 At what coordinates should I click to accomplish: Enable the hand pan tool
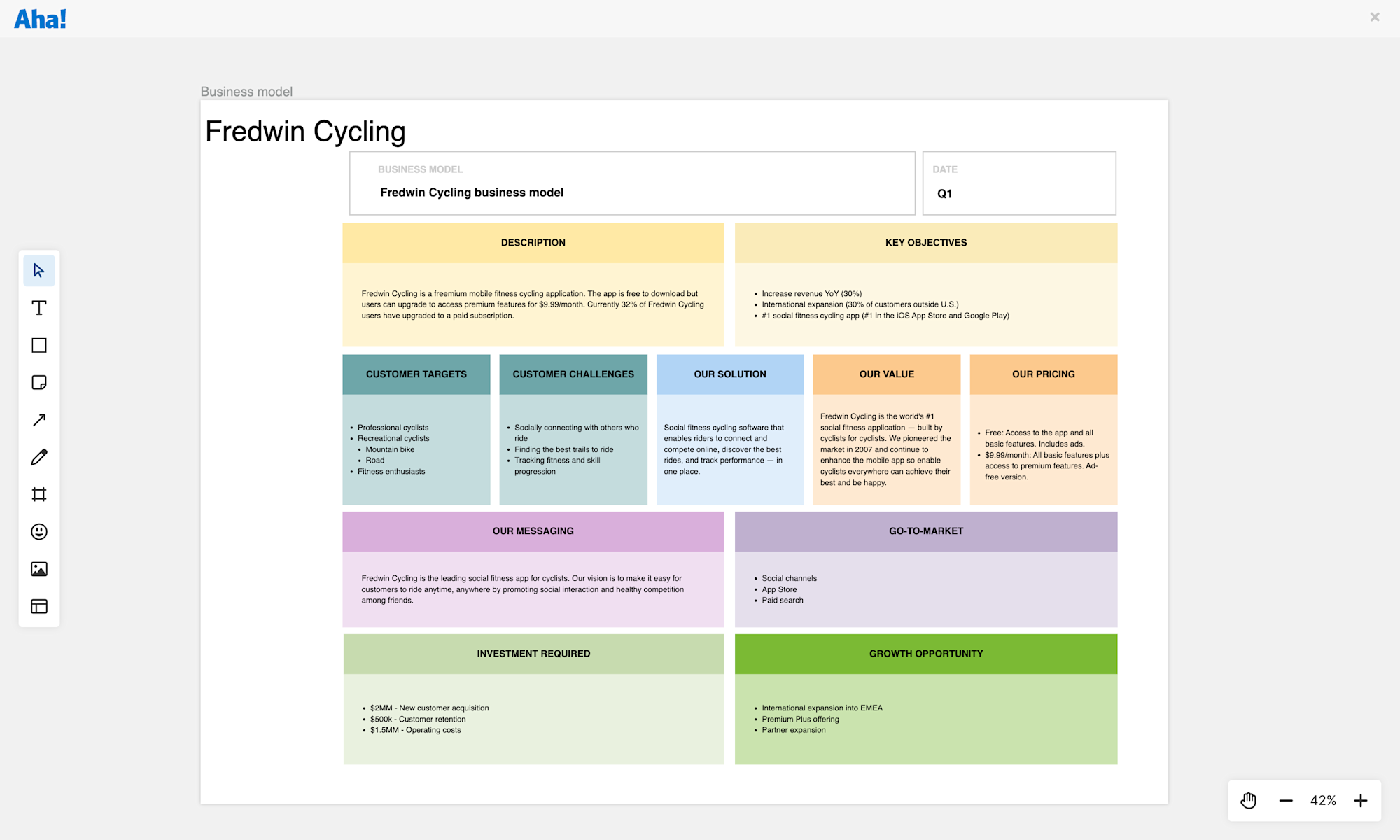click(1249, 800)
